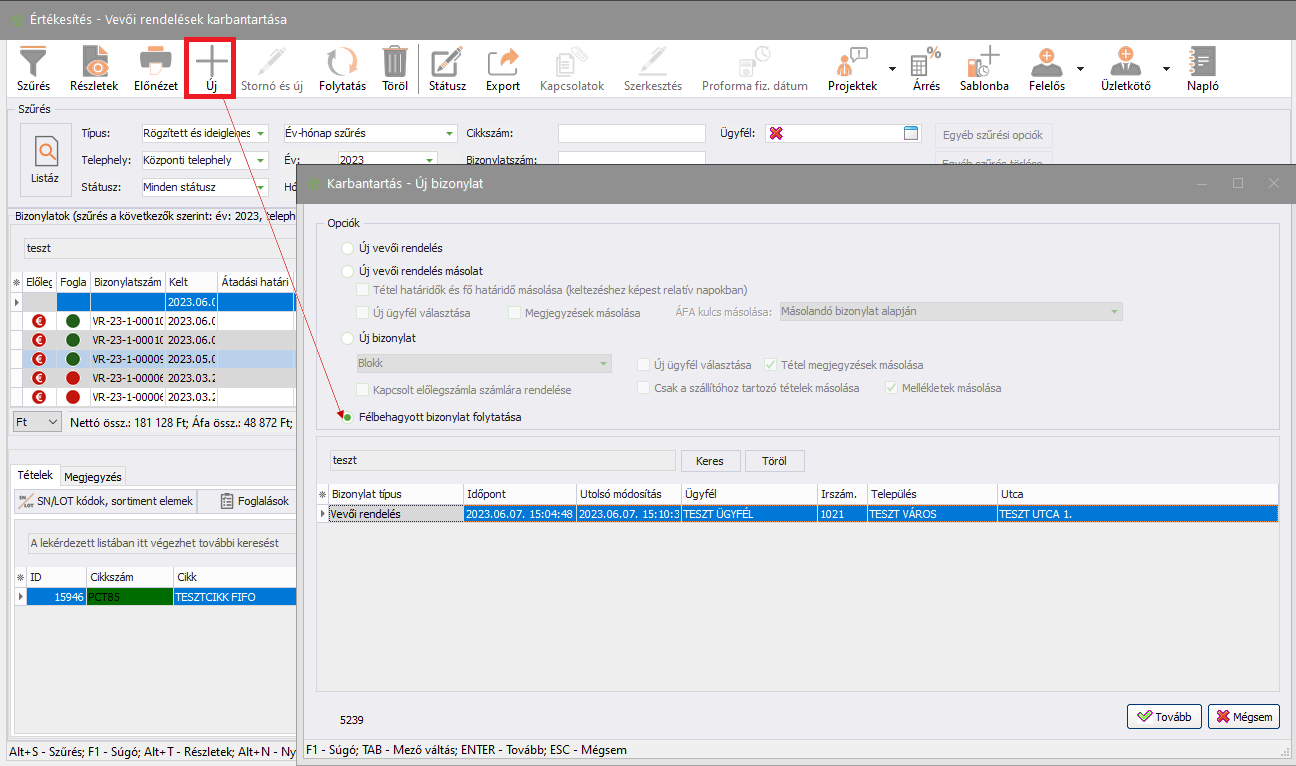Create new document with Új icon
Image resolution: width=1296 pixels, height=766 pixels.
[211, 62]
